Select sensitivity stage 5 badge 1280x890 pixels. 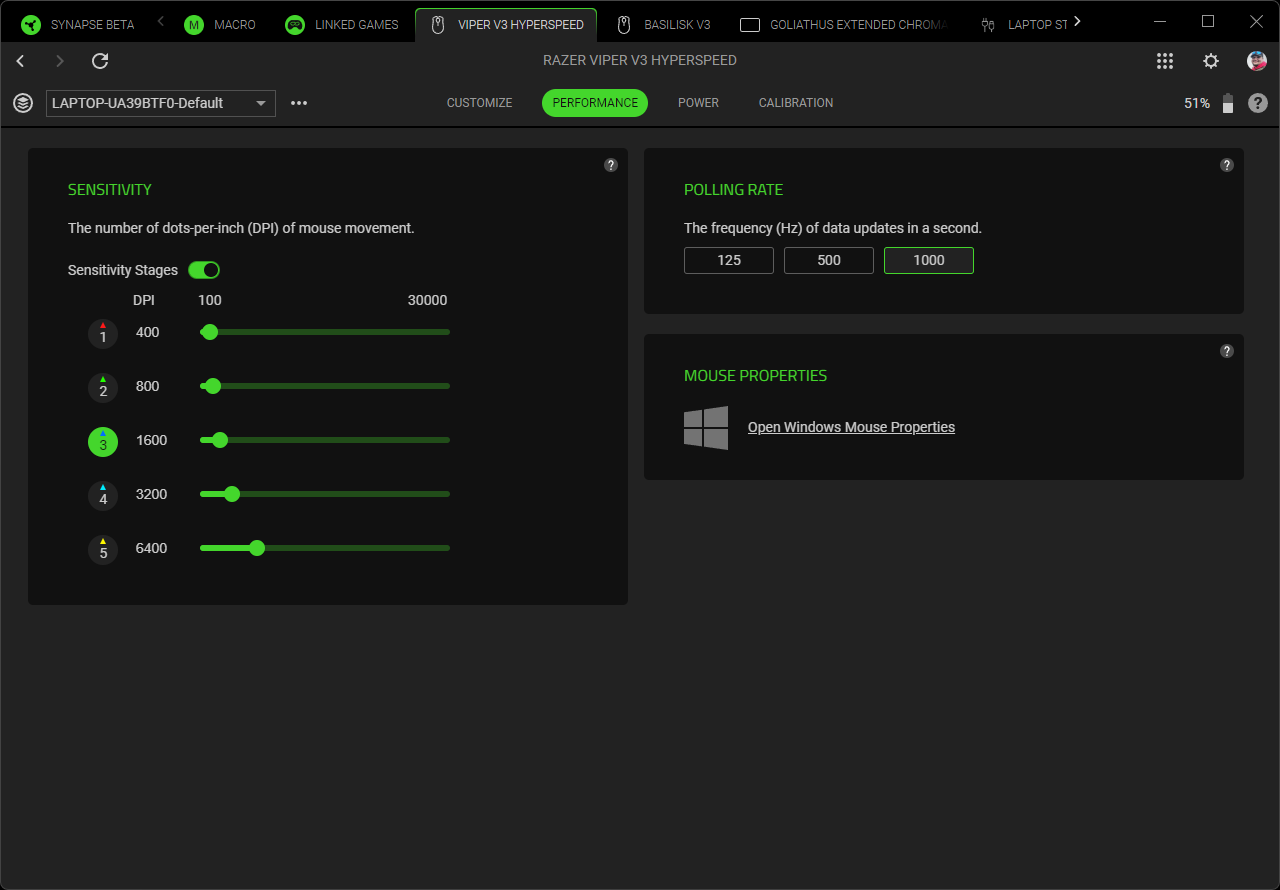(103, 550)
